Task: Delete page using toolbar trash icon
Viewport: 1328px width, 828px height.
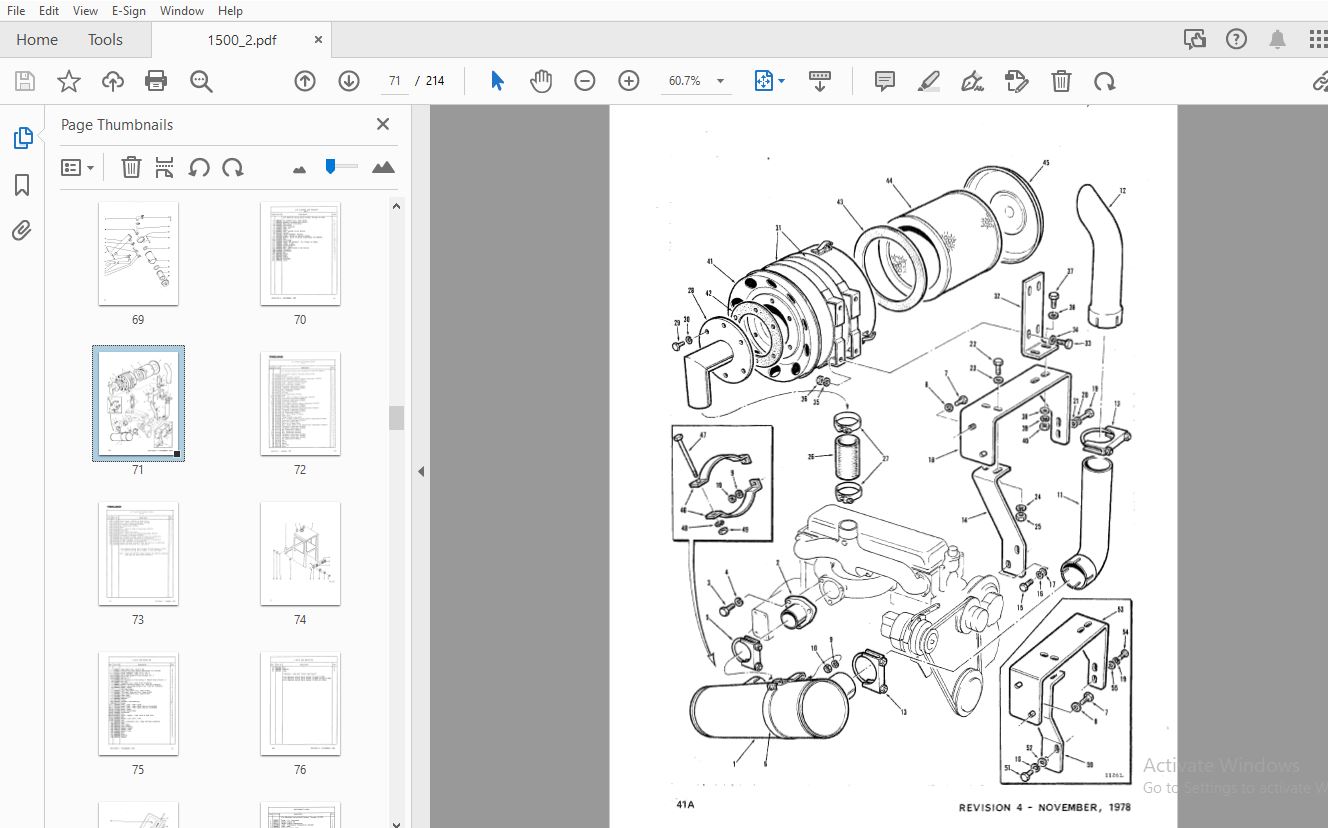Action: coord(1061,81)
